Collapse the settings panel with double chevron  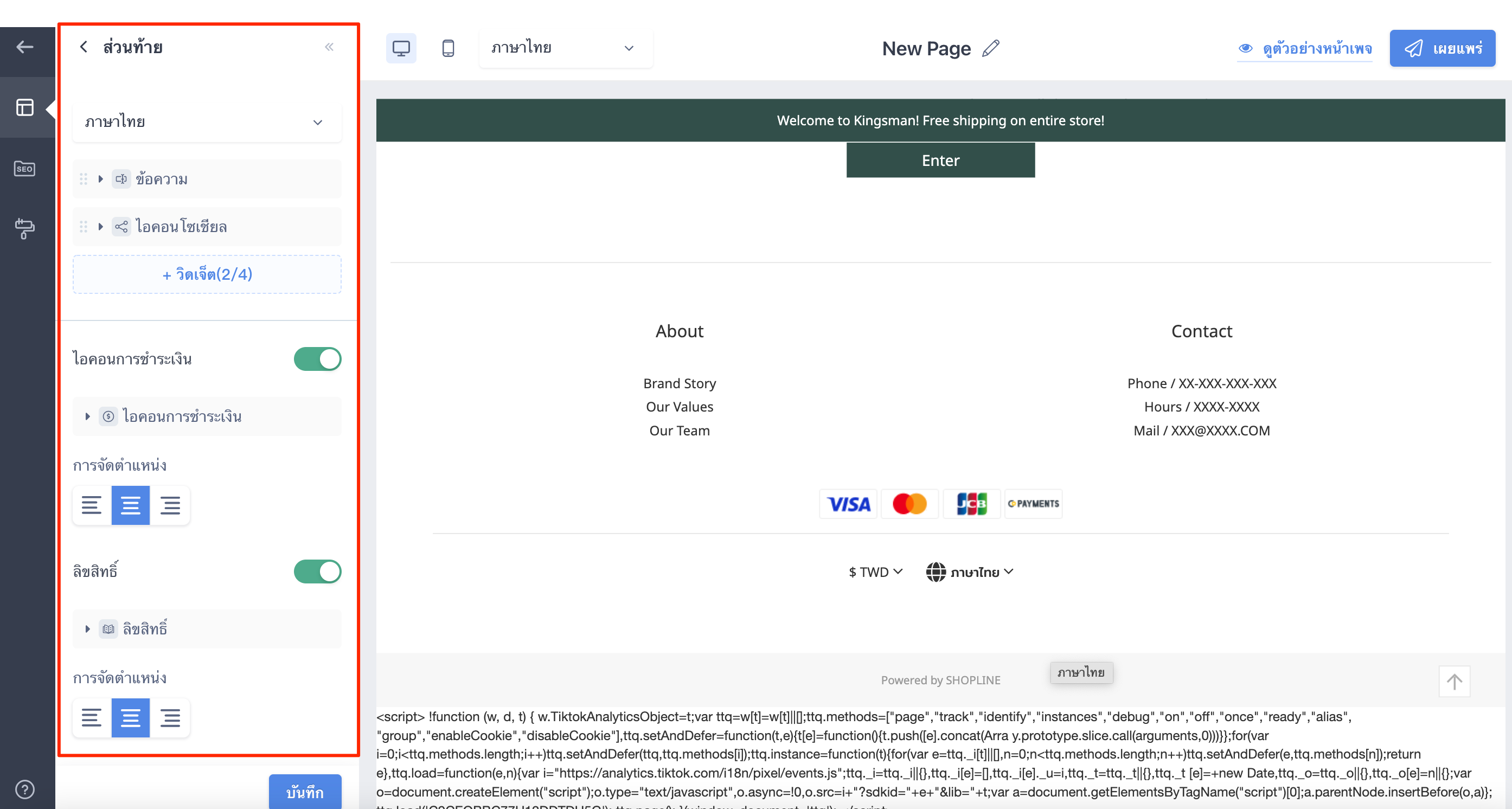pyautogui.click(x=329, y=47)
